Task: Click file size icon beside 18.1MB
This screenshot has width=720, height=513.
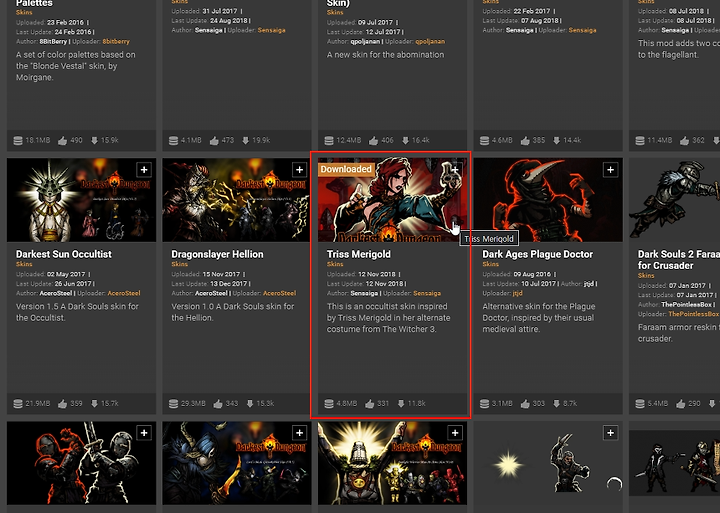Action: tap(18, 141)
